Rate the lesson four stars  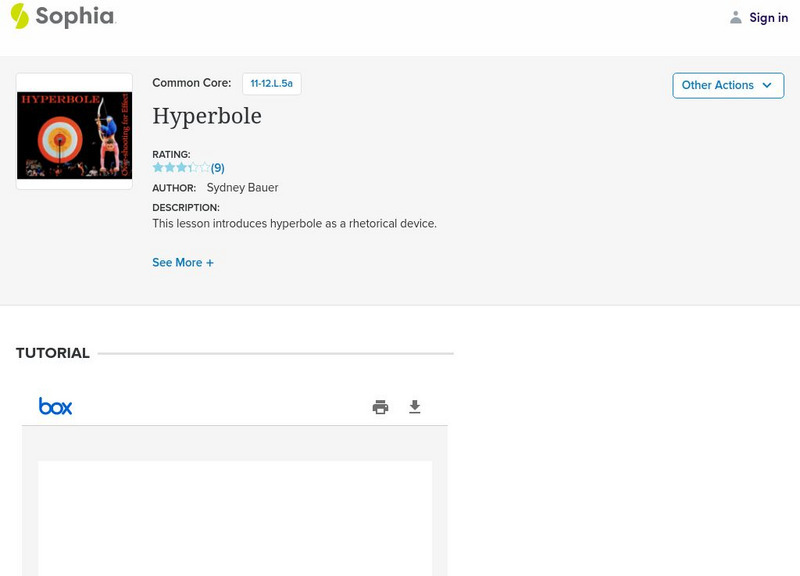pyautogui.click(x=194, y=167)
